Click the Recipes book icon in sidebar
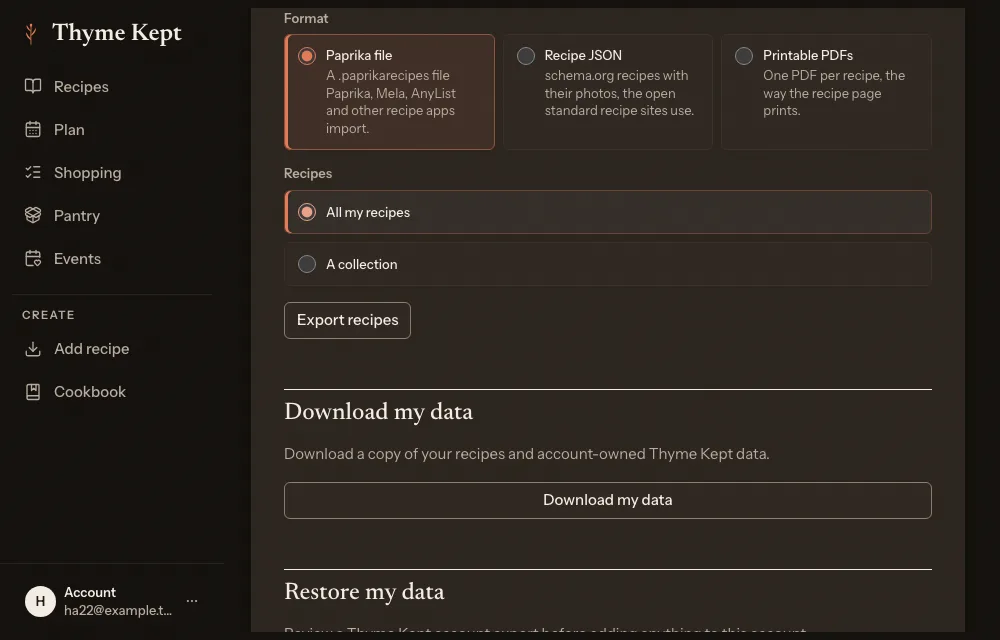1000x640 pixels. coord(33,86)
